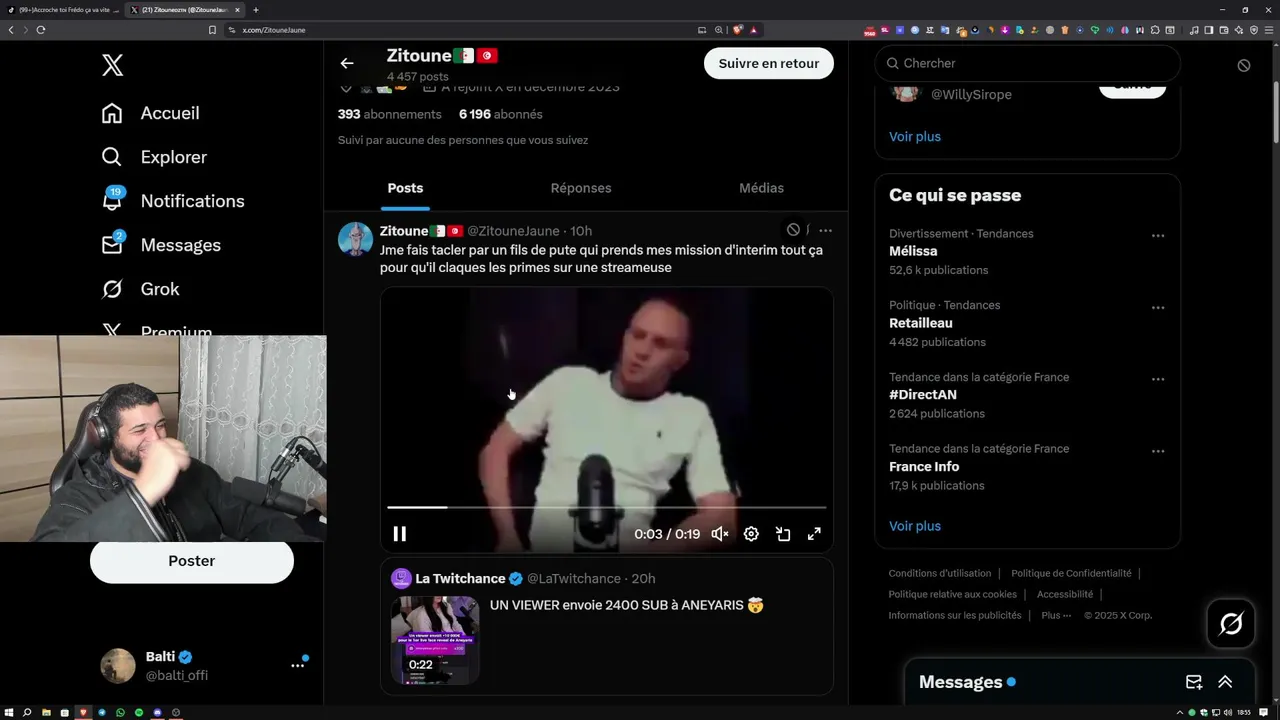
Task: Open Accessibilité footer link
Action: click(1065, 595)
